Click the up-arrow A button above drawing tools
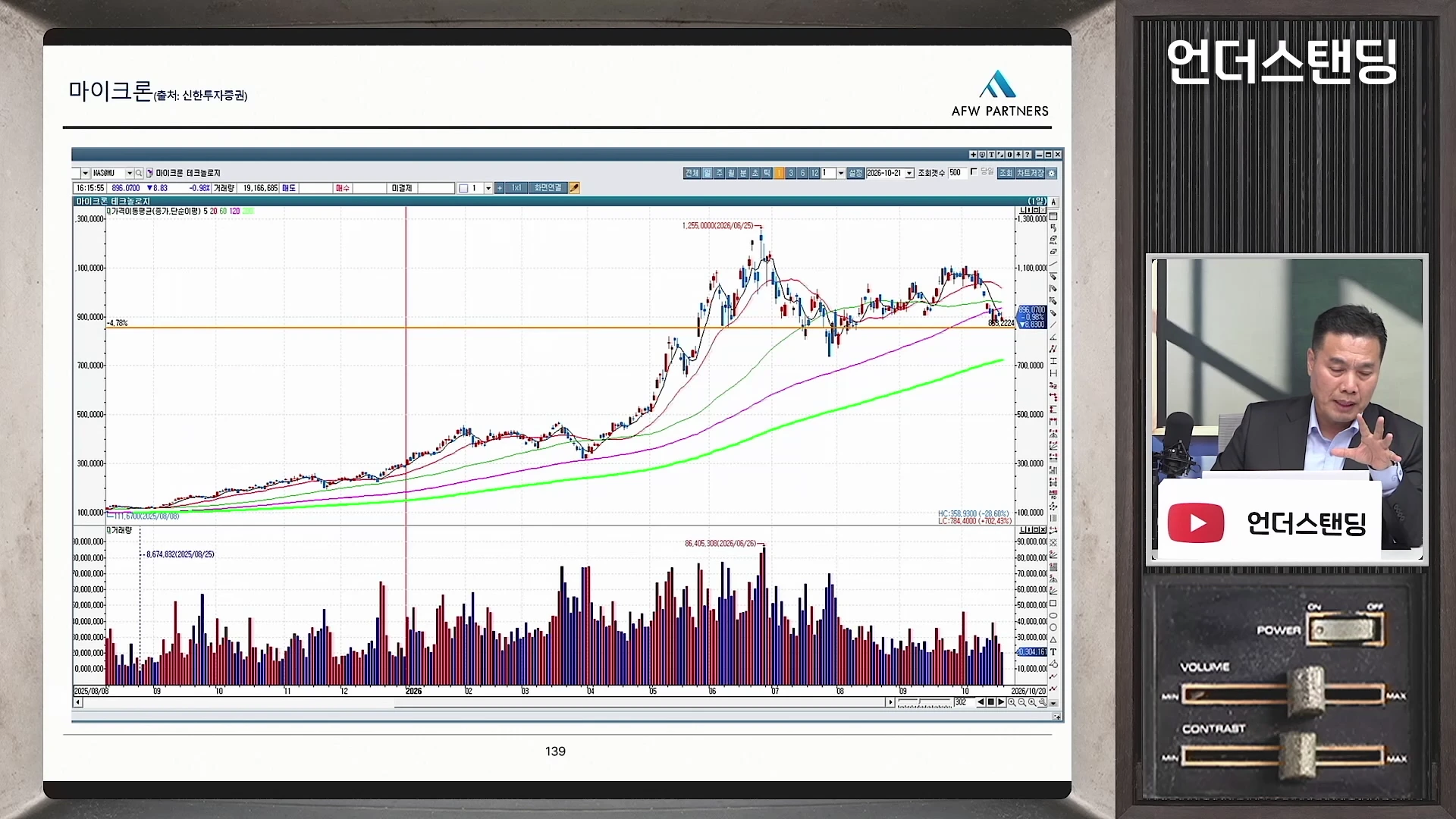This screenshot has width=1456, height=819. 1053,202
